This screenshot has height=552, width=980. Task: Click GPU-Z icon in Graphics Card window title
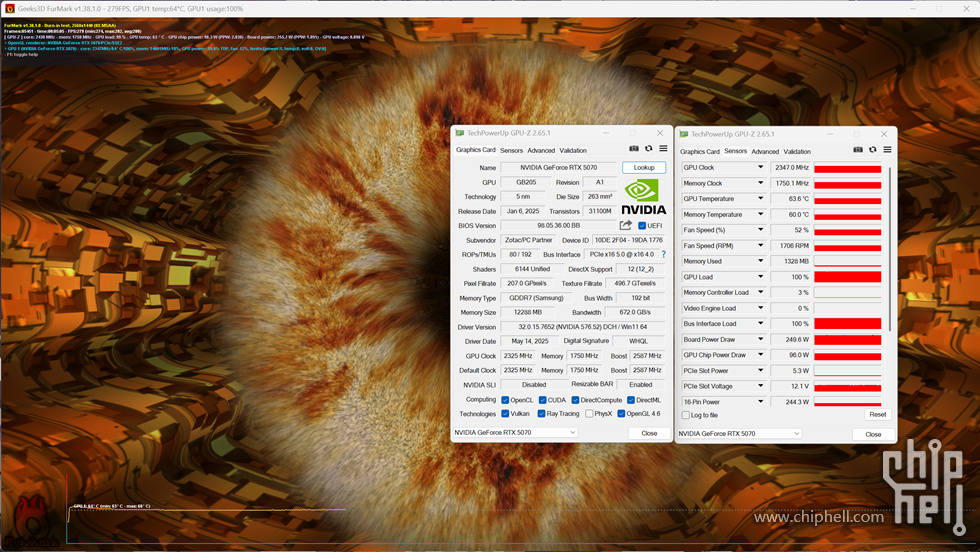click(x=460, y=133)
